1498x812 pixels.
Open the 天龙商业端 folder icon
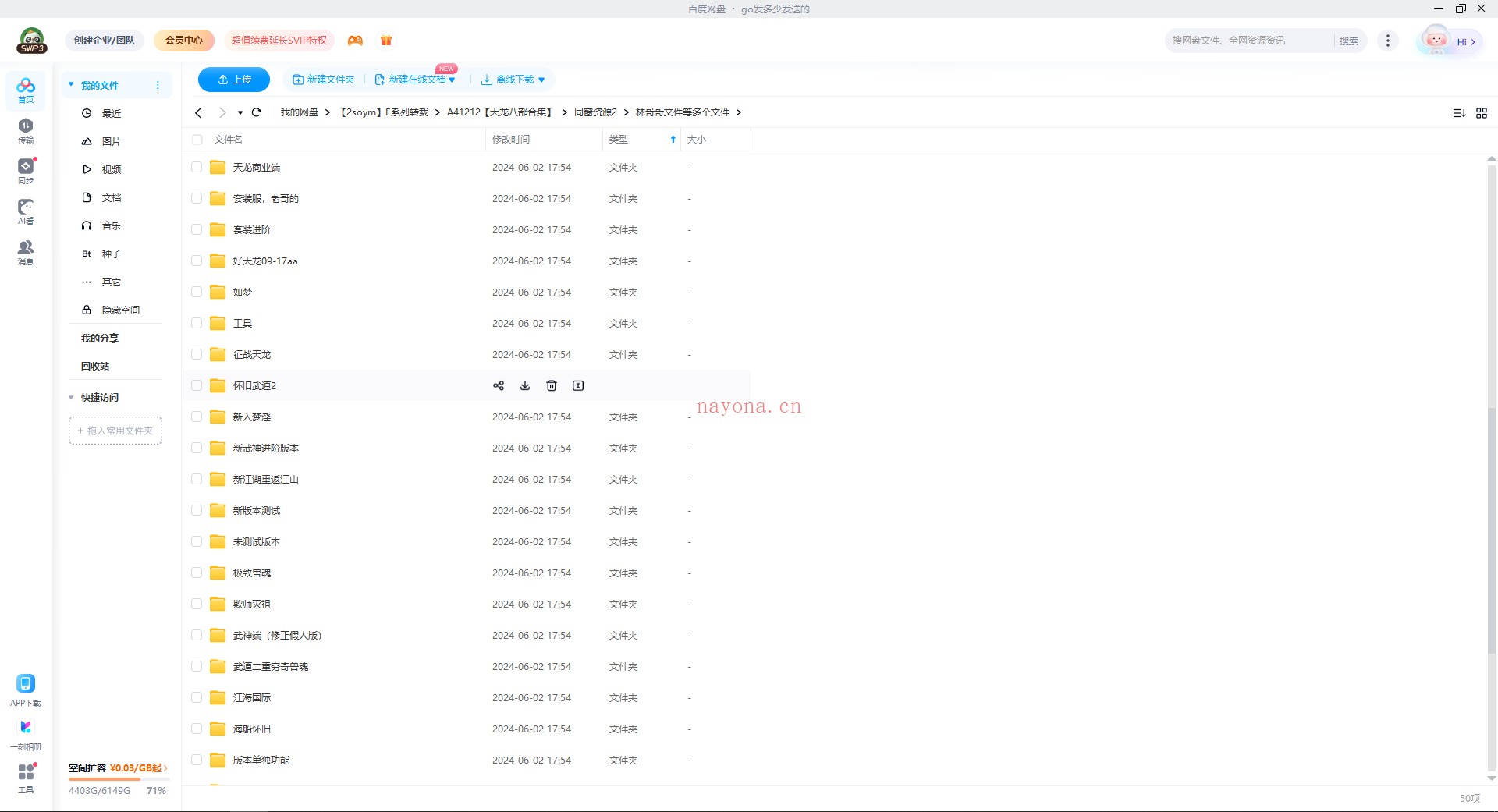click(218, 167)
